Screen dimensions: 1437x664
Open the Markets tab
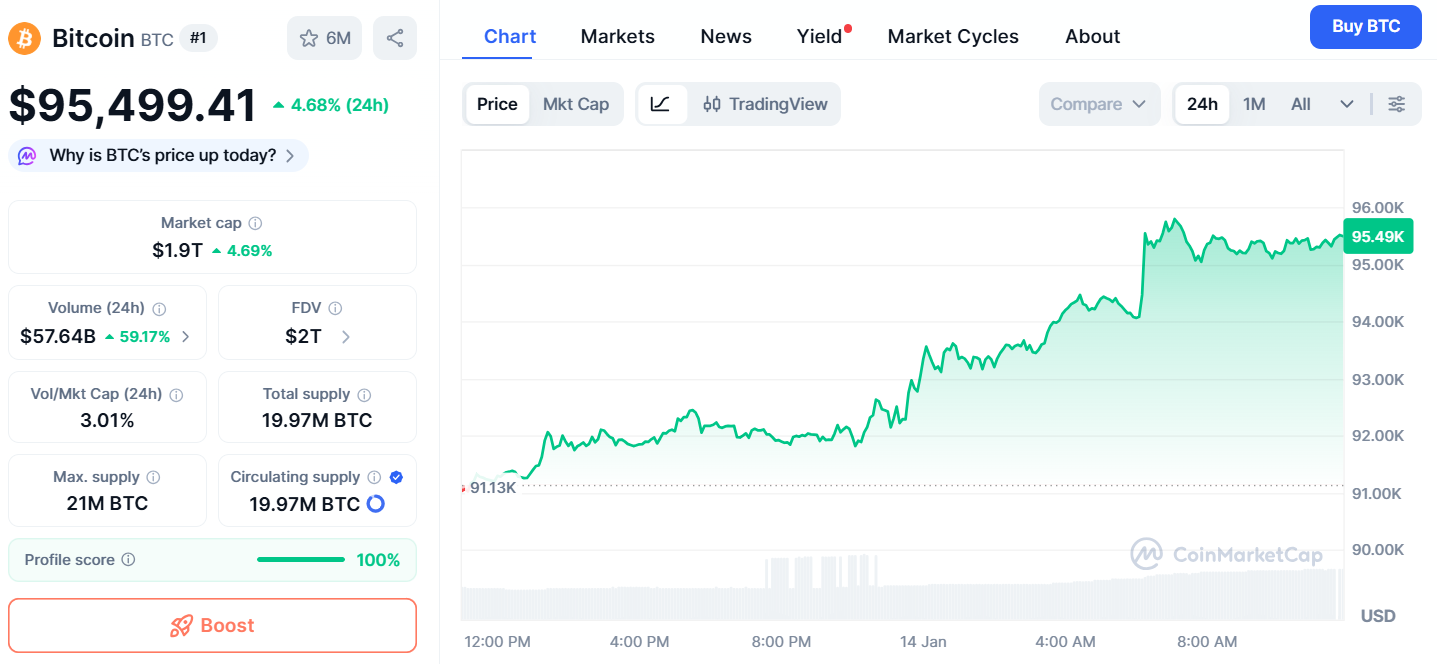pyautogui.click(x=617, y=36)
